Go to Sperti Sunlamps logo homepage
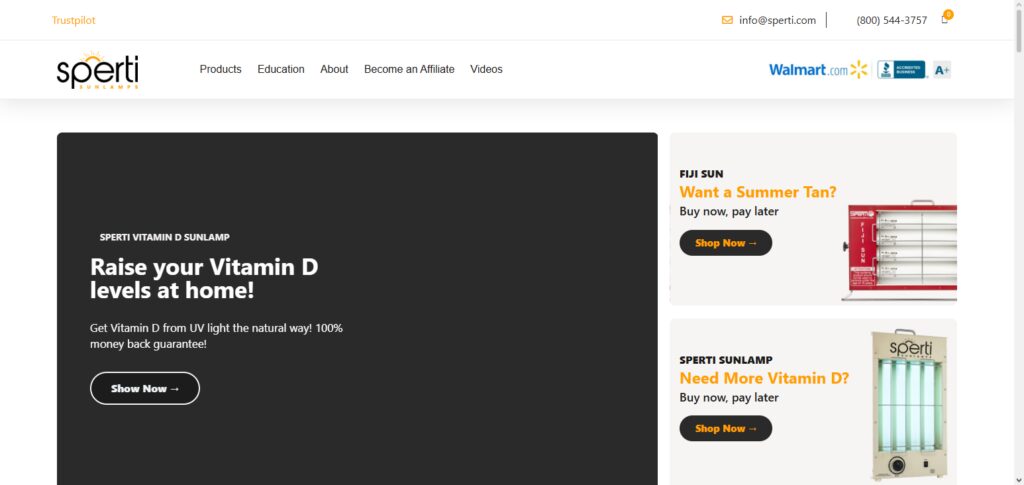1024x485 pixels. click(x=97, y=70)
